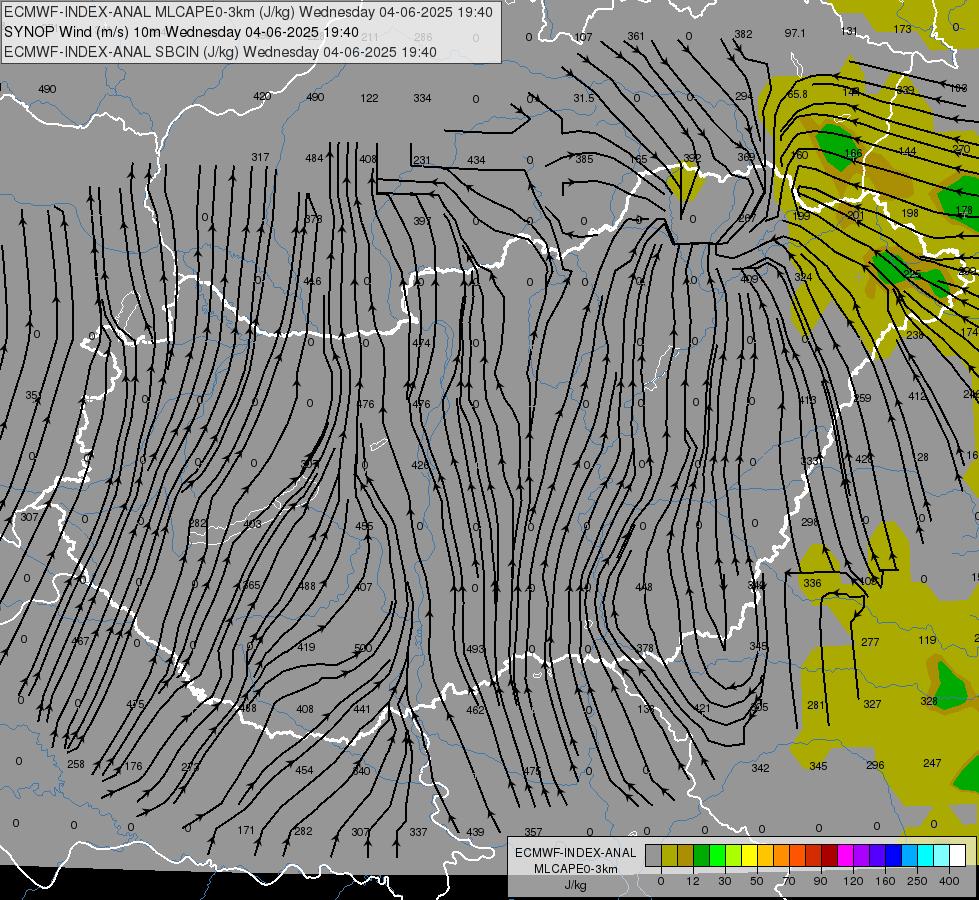The height and width of the screenshot is (900, 979).
Task: Click the '30' tick label on the legend
Action: point(725,881)
